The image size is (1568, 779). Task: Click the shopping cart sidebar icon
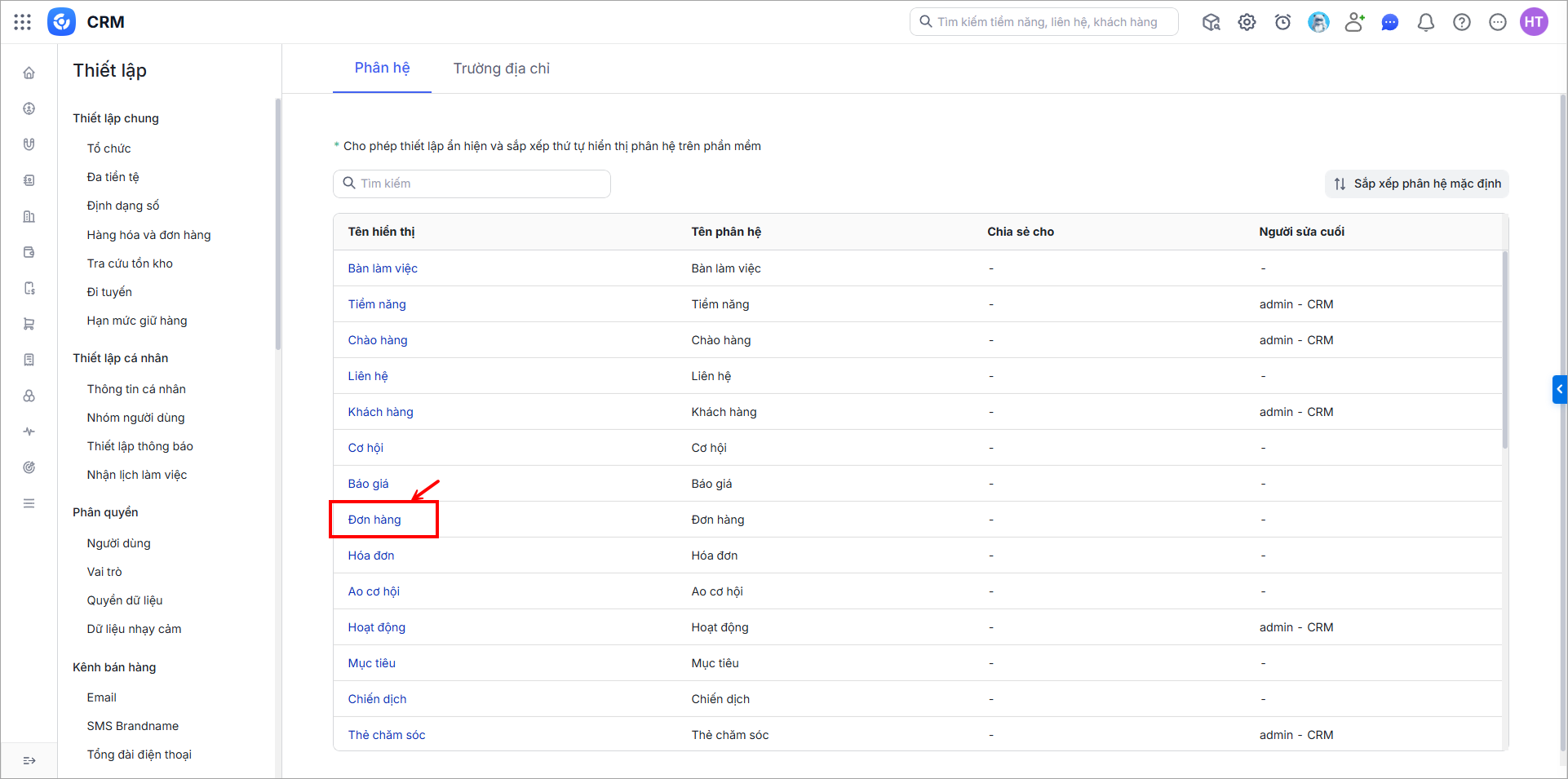coord(29,324)
